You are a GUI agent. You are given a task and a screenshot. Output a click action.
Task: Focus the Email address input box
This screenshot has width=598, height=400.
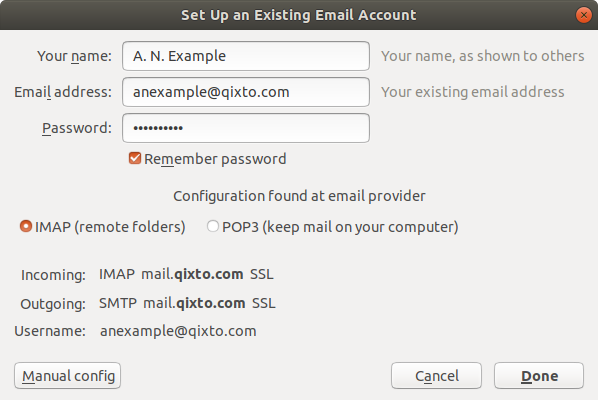tap(246, 92)
